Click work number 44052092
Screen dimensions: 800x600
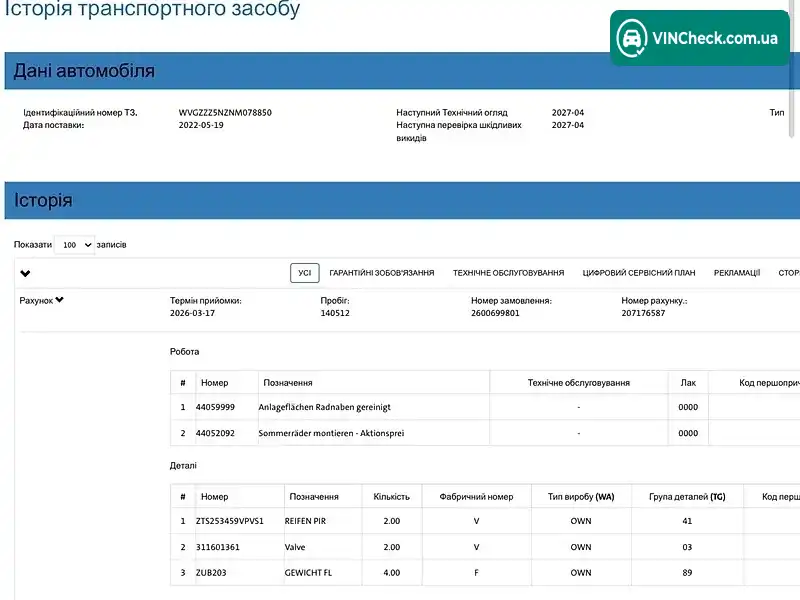(x=215, y=433)
